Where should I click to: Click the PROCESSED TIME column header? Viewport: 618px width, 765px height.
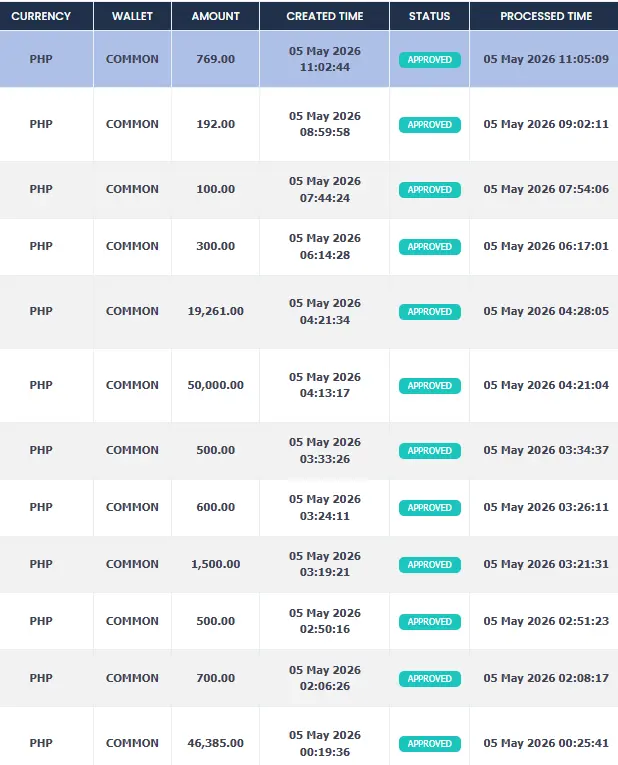click(546, 16)
